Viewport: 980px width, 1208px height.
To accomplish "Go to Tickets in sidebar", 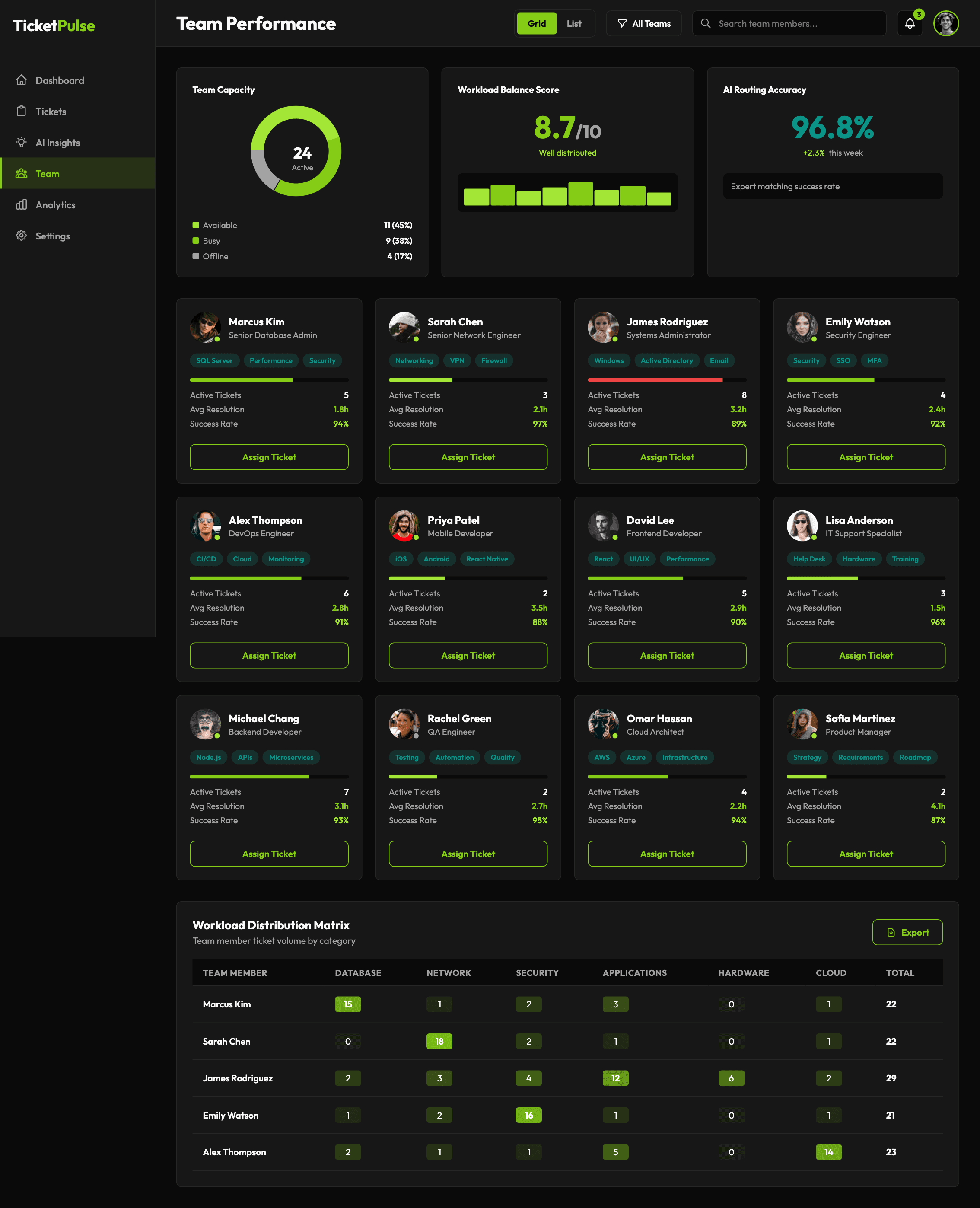I will click(51, 111).
